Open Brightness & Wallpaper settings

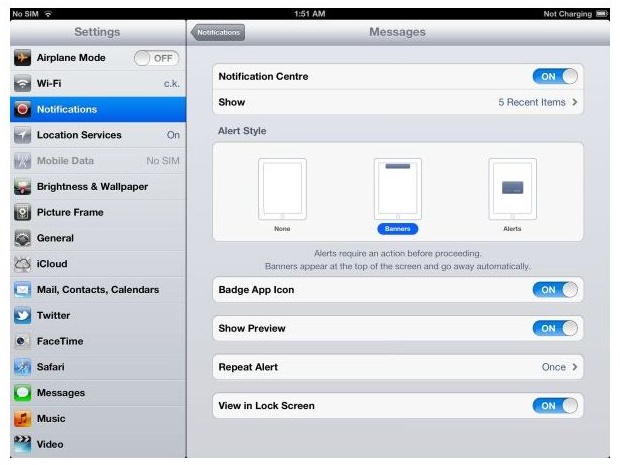[x=98, y=187]
